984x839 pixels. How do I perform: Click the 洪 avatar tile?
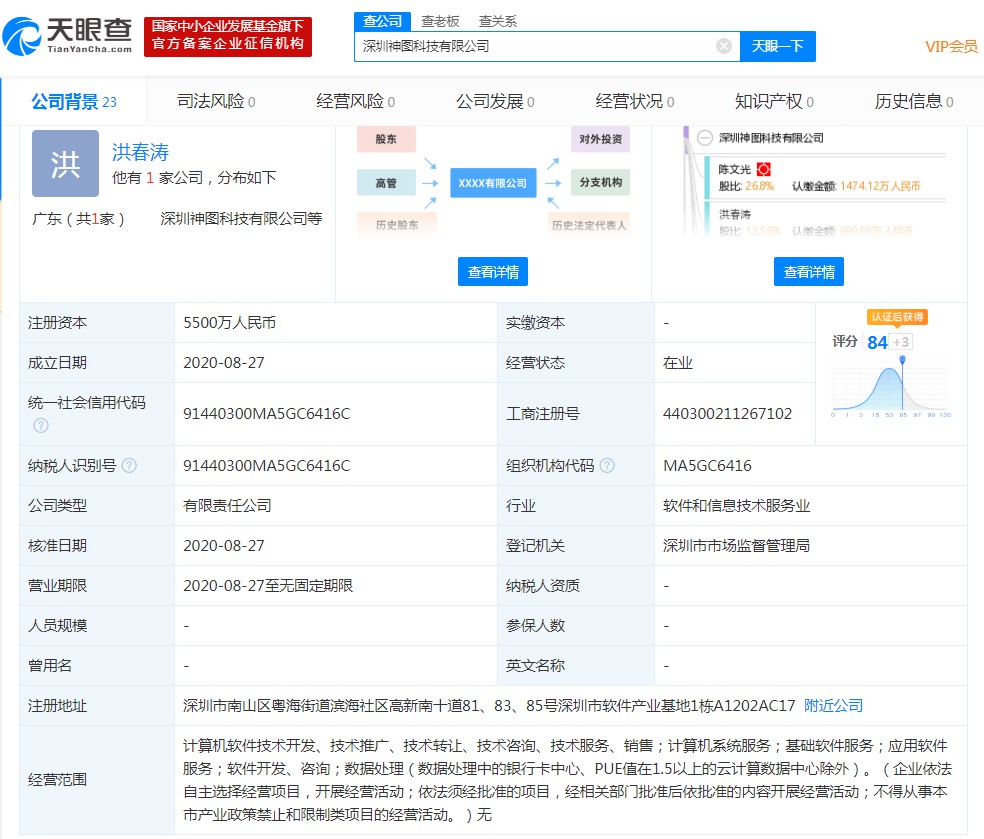tap(65, 164)
